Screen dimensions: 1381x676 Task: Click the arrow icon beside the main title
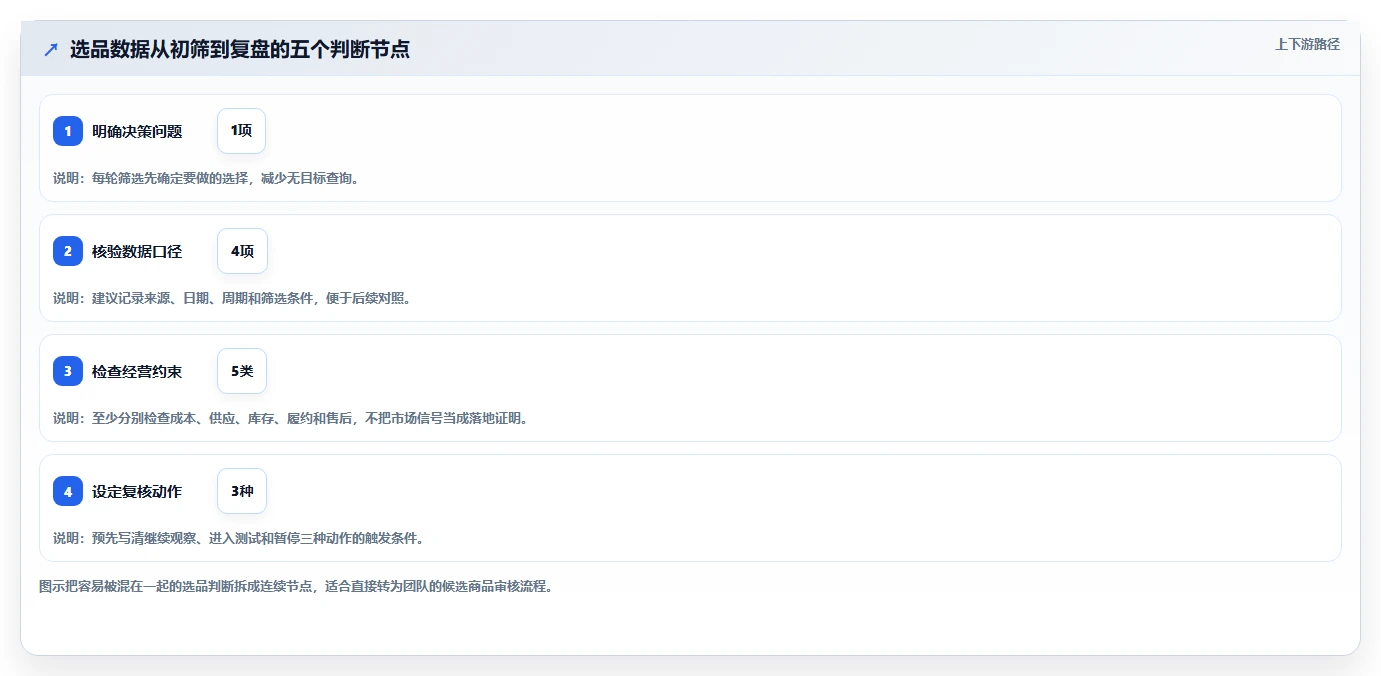[x=50, y=50]
